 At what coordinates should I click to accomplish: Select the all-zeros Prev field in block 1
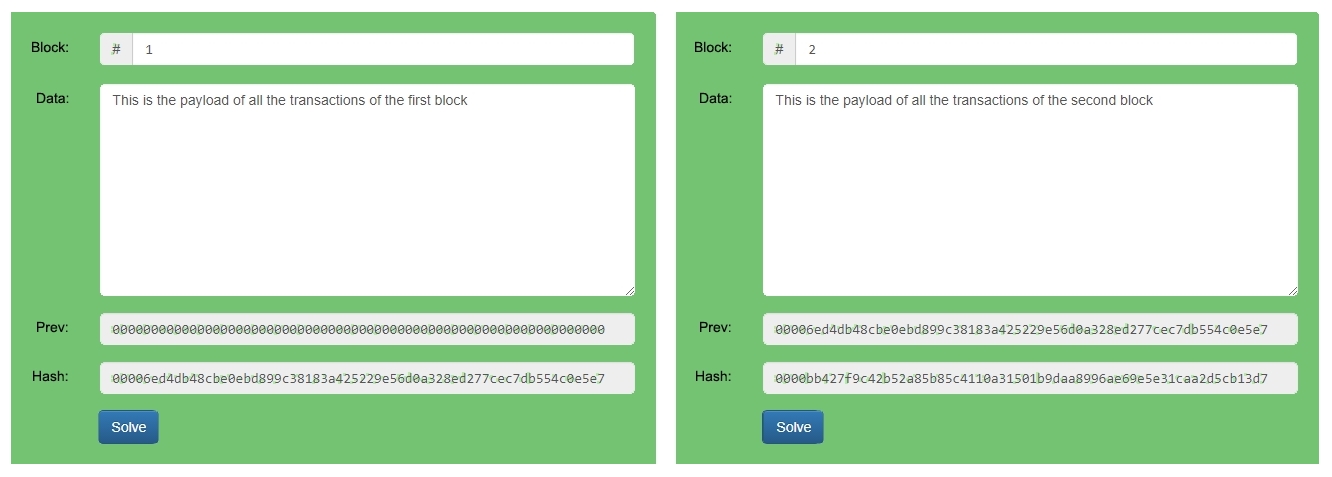point(367,329)
